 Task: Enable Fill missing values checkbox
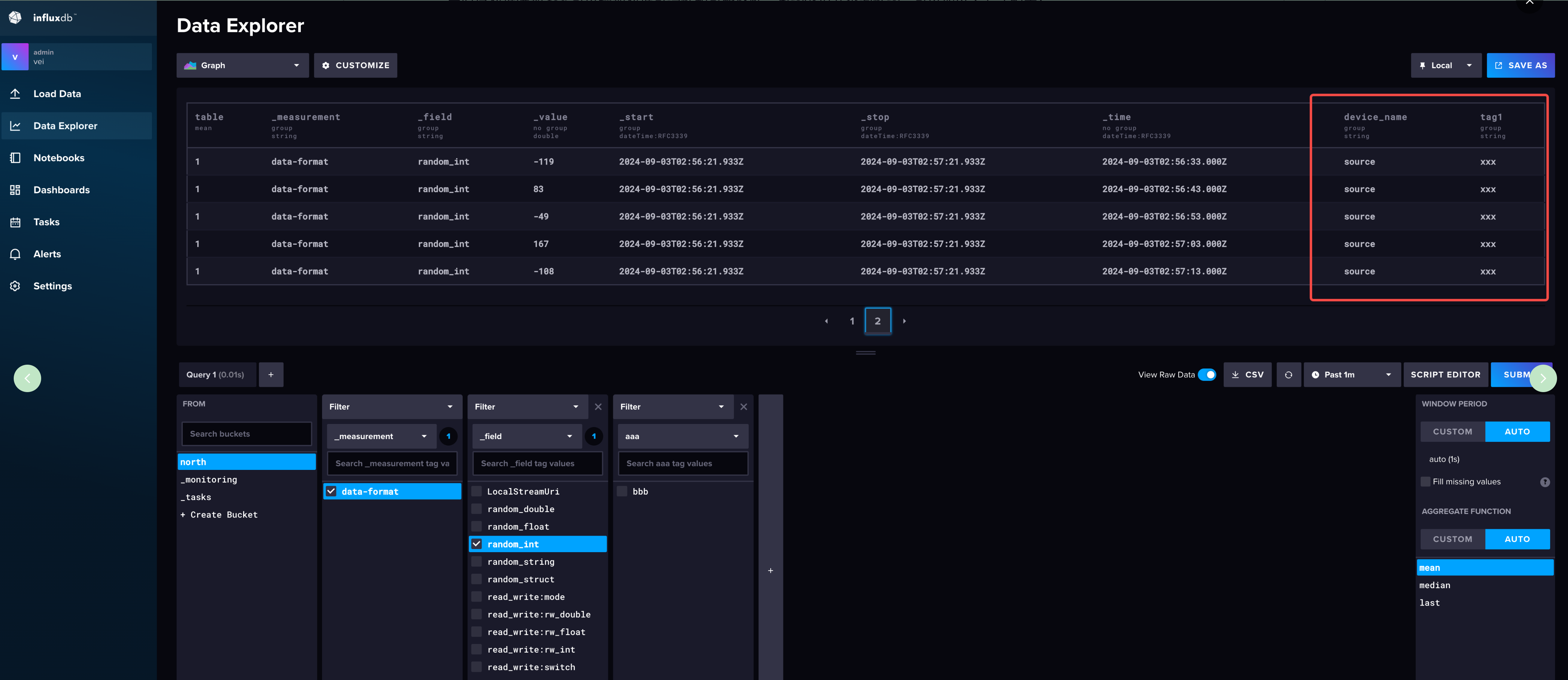pos(1425,482)
